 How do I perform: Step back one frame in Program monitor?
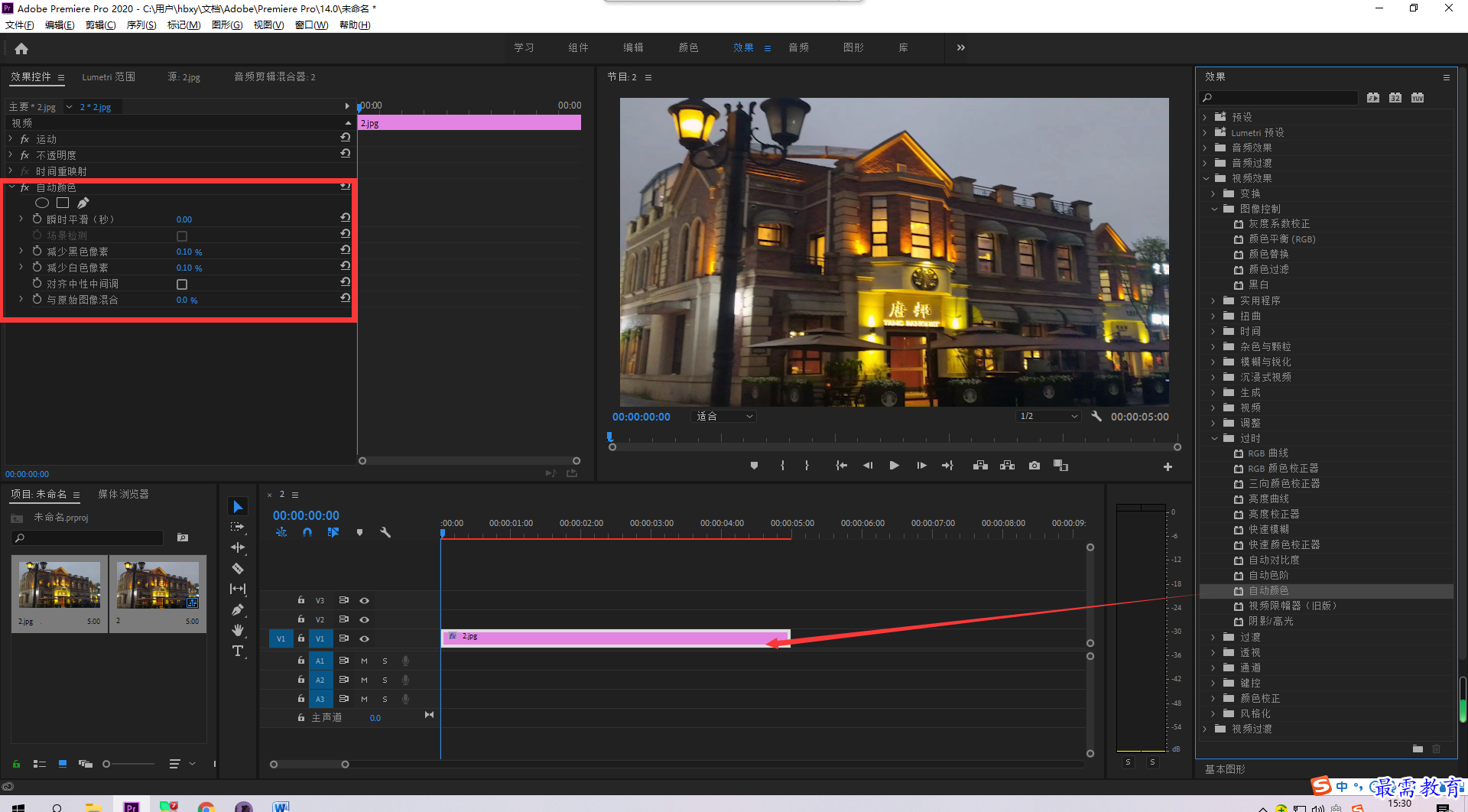(x=868, y=466)
